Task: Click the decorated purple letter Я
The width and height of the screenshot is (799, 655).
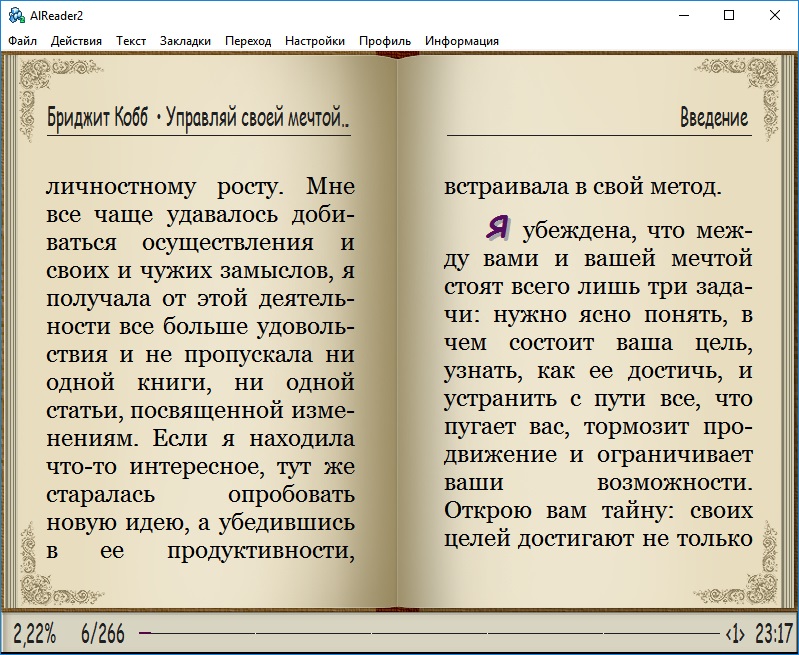Action: 497,227
